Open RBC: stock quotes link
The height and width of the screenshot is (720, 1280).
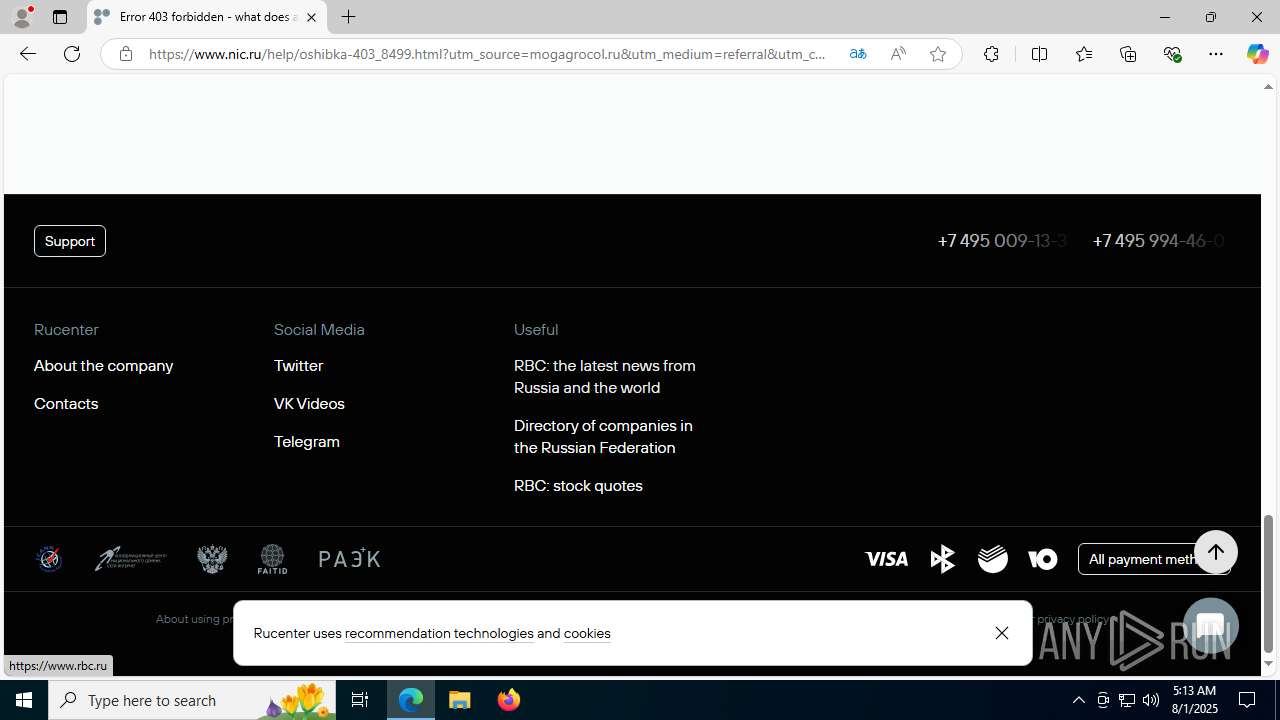point(578,486)
